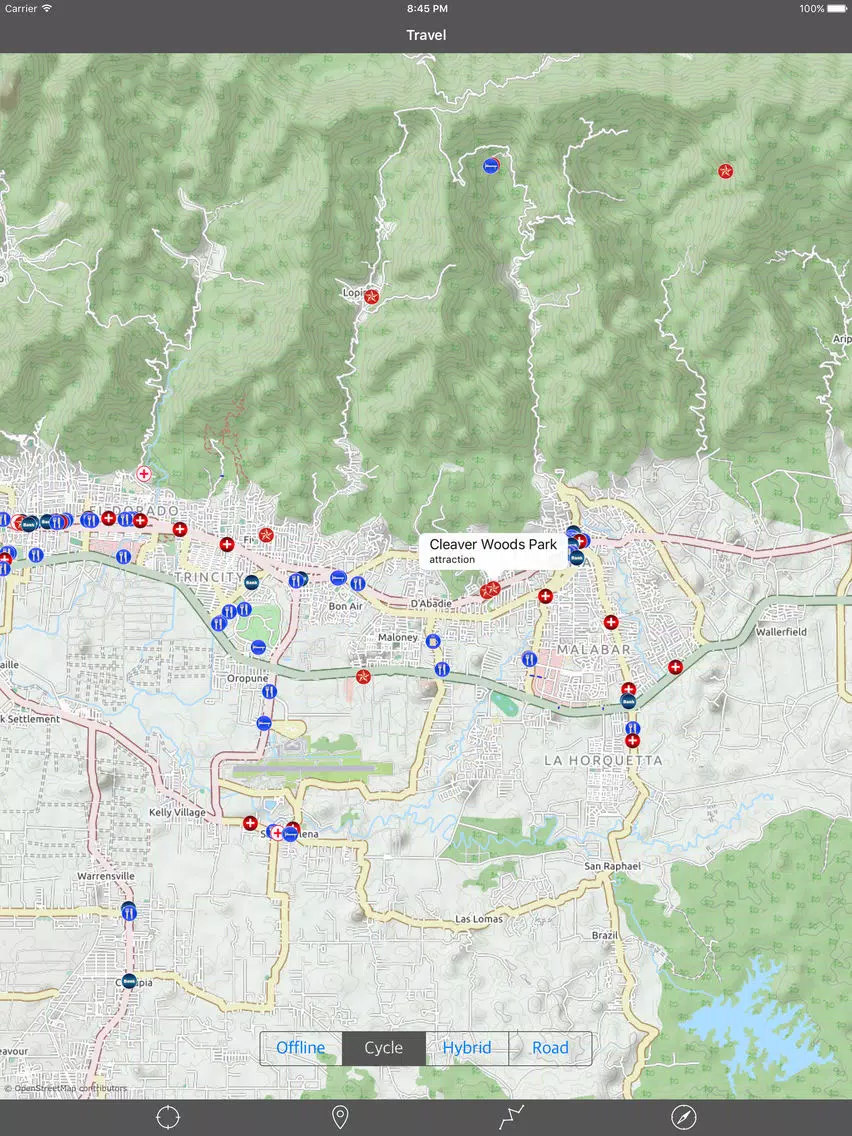Select the Cycle map tab
The image size is (852, 1136).
pyautogui.click(x=383, y=1048)
